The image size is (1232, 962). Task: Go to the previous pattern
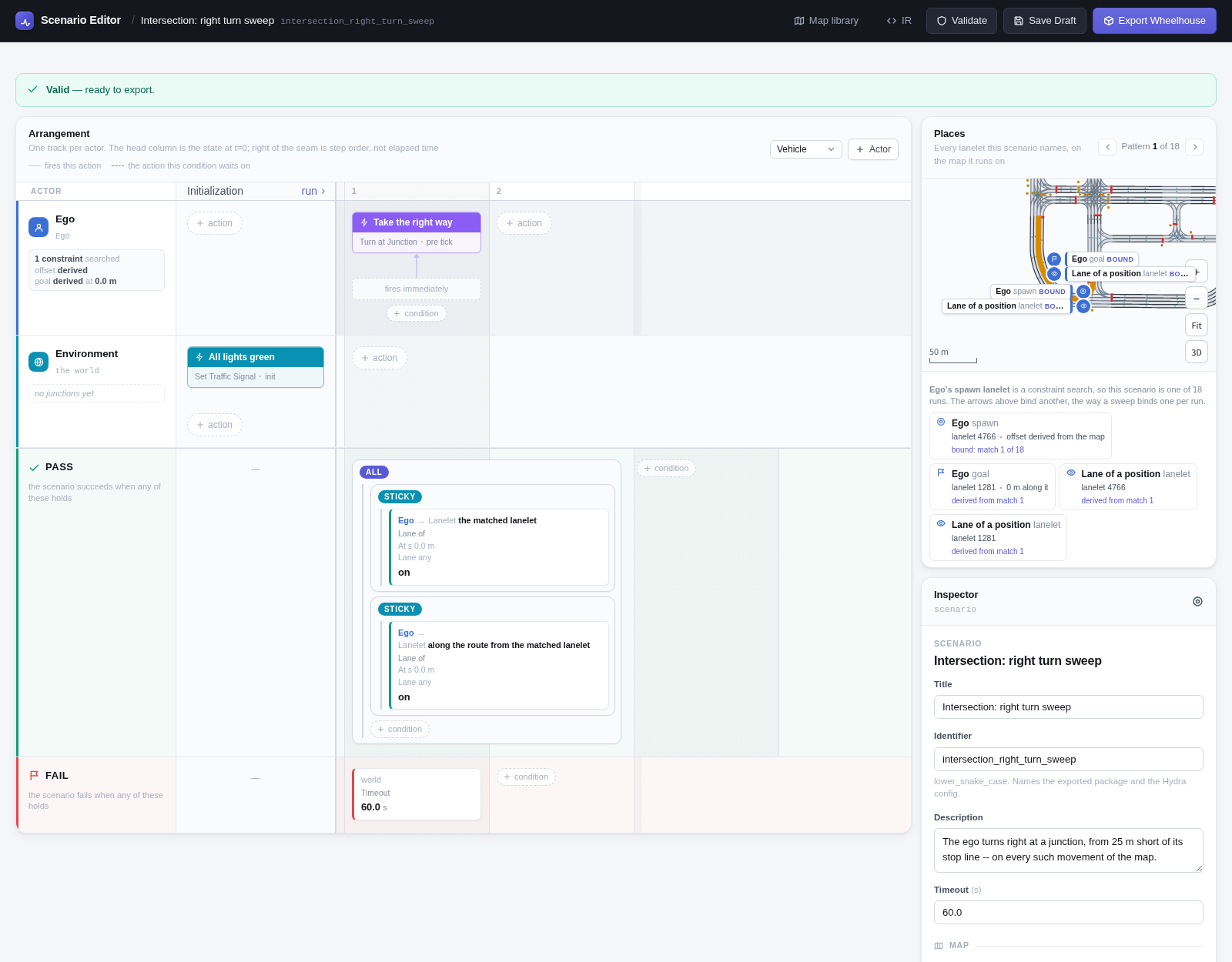(x=1107, y=147)
